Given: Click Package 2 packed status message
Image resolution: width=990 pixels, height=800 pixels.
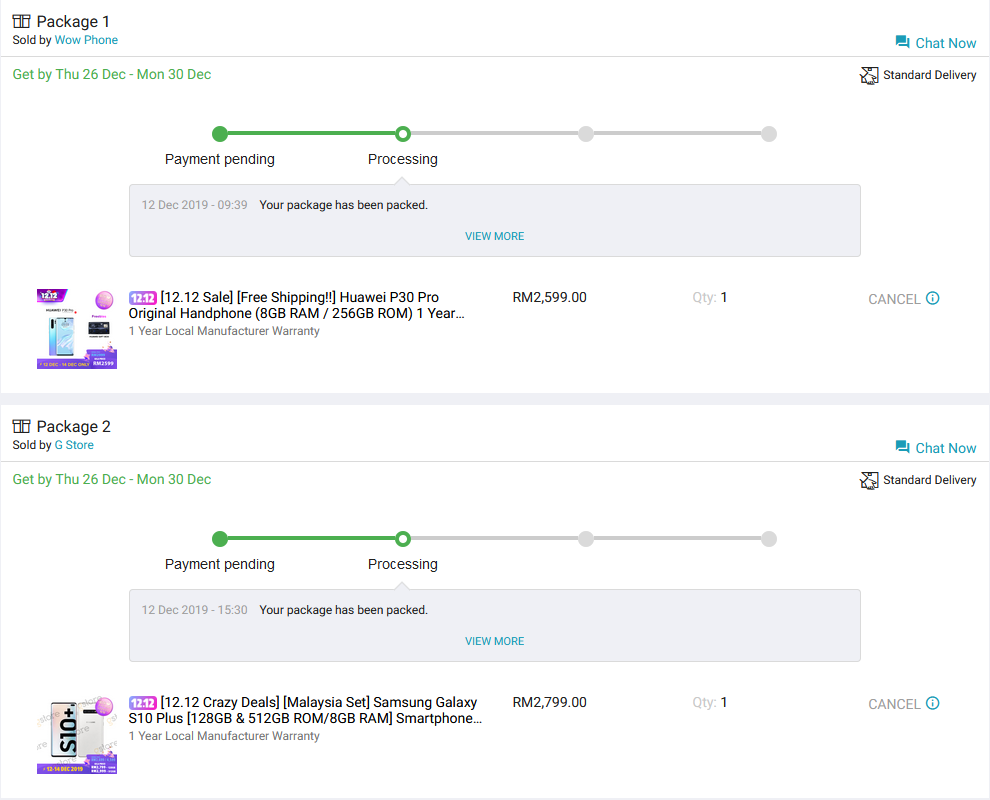Looking at the screenshot, I should point(343,611).
